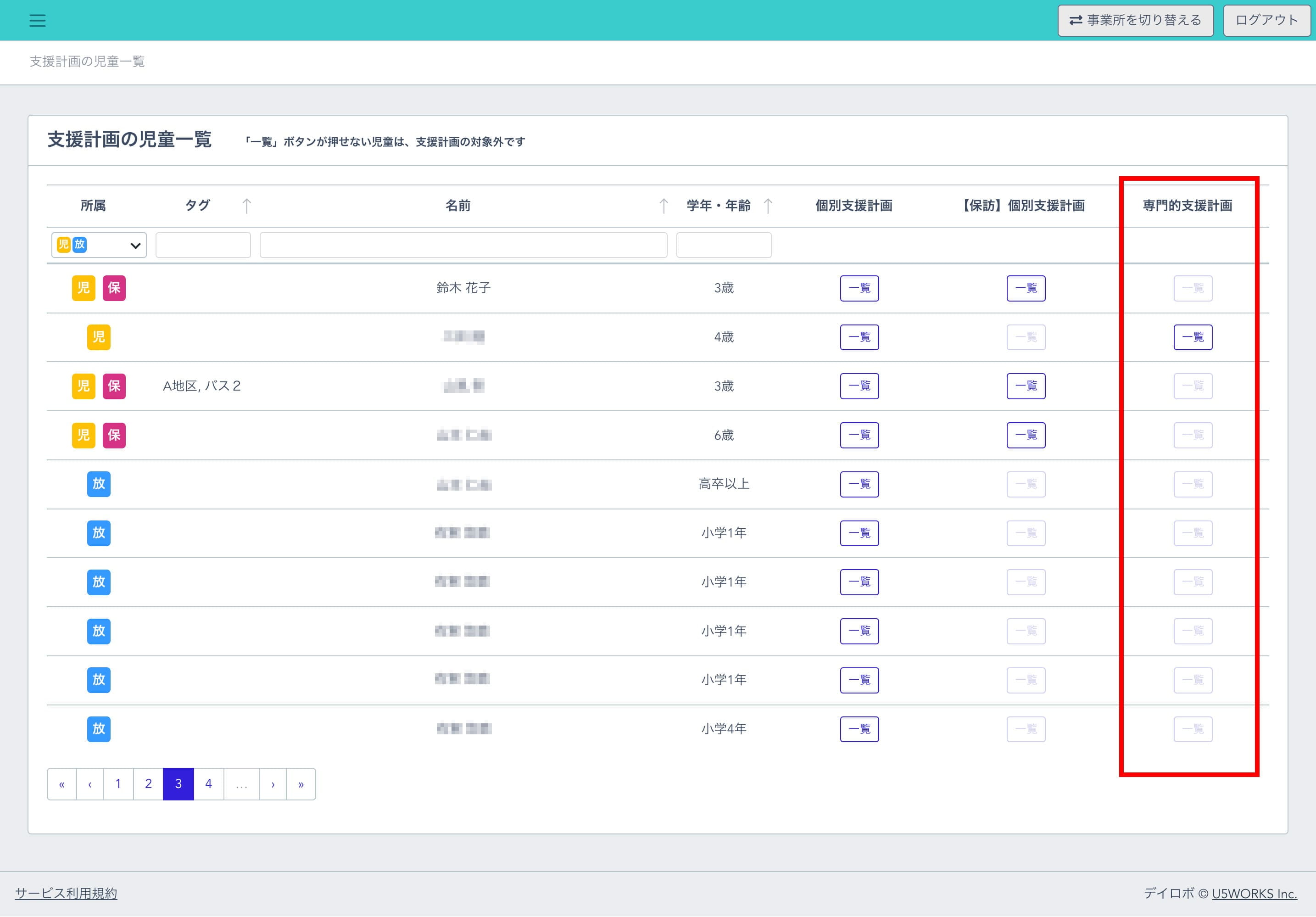Open the U5WORKS Inc. link

[1255, 894]
